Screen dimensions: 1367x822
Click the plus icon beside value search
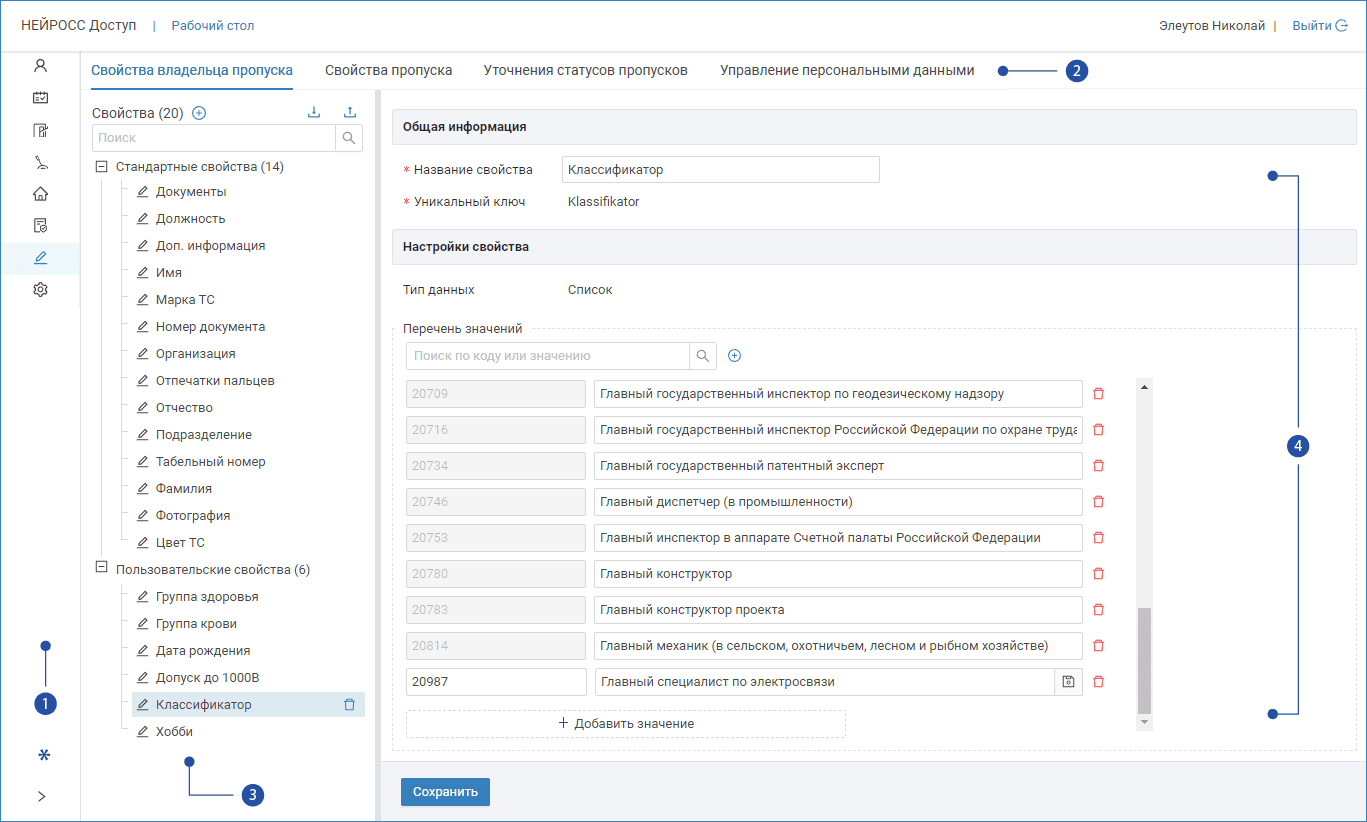pos(734,356)
